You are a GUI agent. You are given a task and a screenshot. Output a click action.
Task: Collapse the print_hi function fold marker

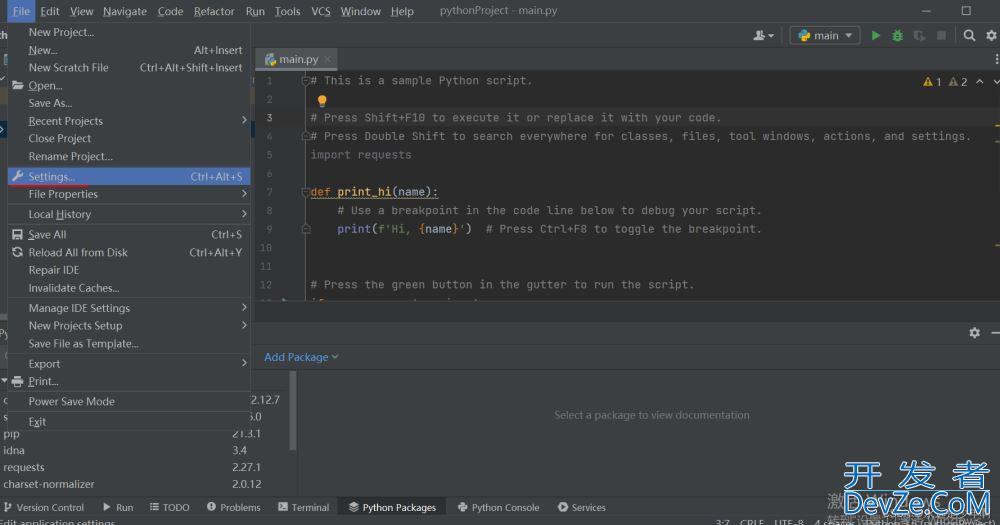tap(305, 192)
